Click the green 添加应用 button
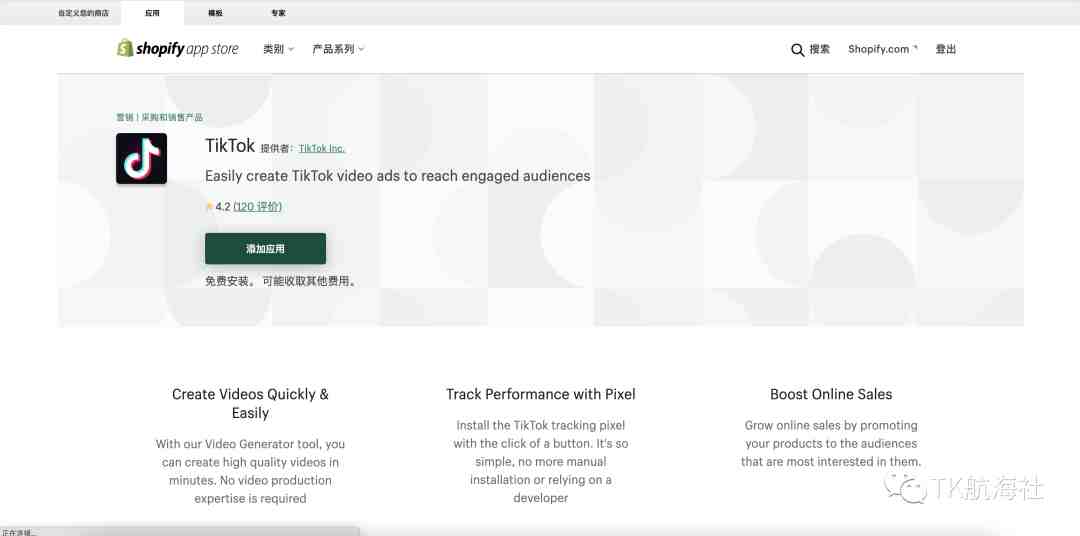The height and width of the screenshot is (536, 1080). tap(265, 249)
